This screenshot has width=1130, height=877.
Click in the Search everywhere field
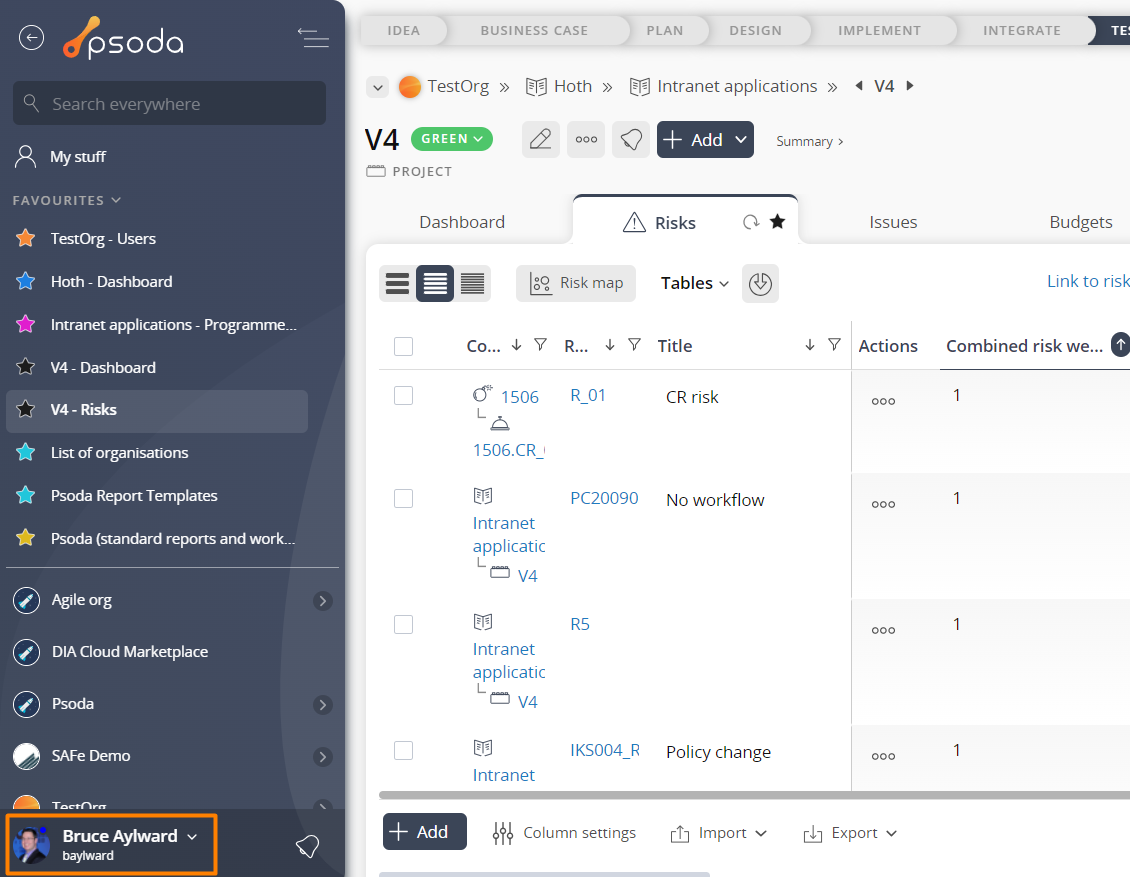(x=169, y=103)
